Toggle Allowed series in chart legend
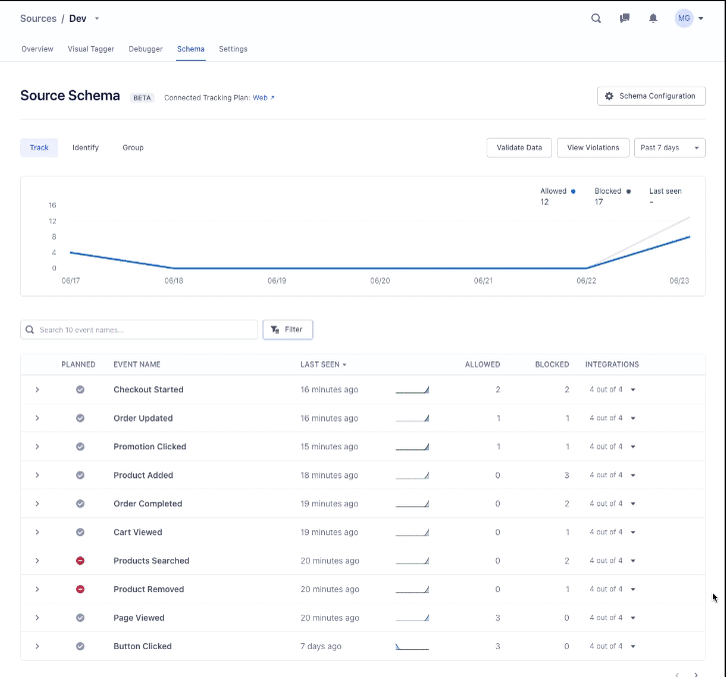 click(557, 190)
